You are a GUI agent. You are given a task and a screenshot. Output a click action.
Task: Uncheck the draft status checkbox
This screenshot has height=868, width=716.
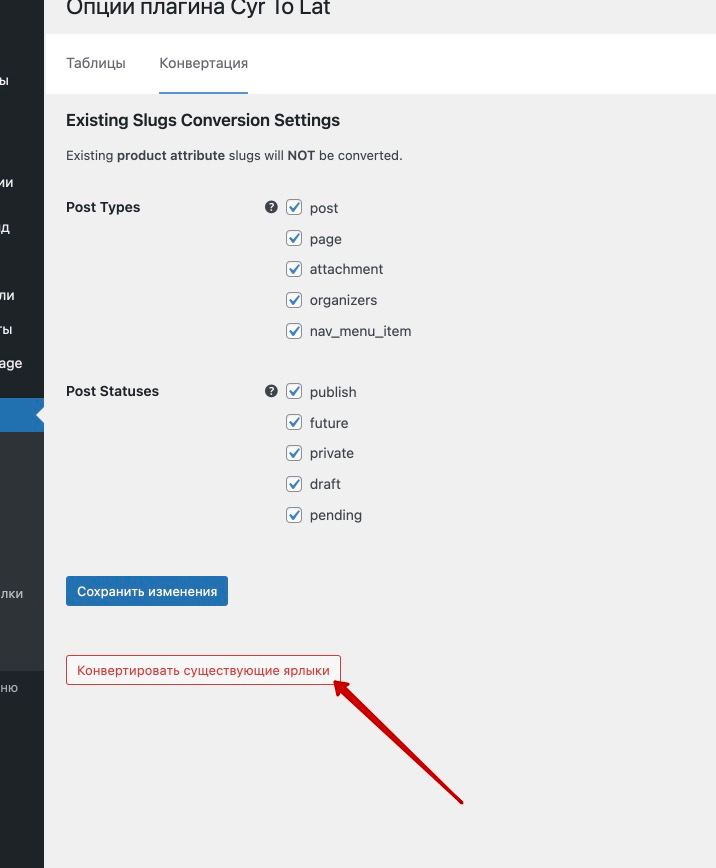[x=294, y=484]
